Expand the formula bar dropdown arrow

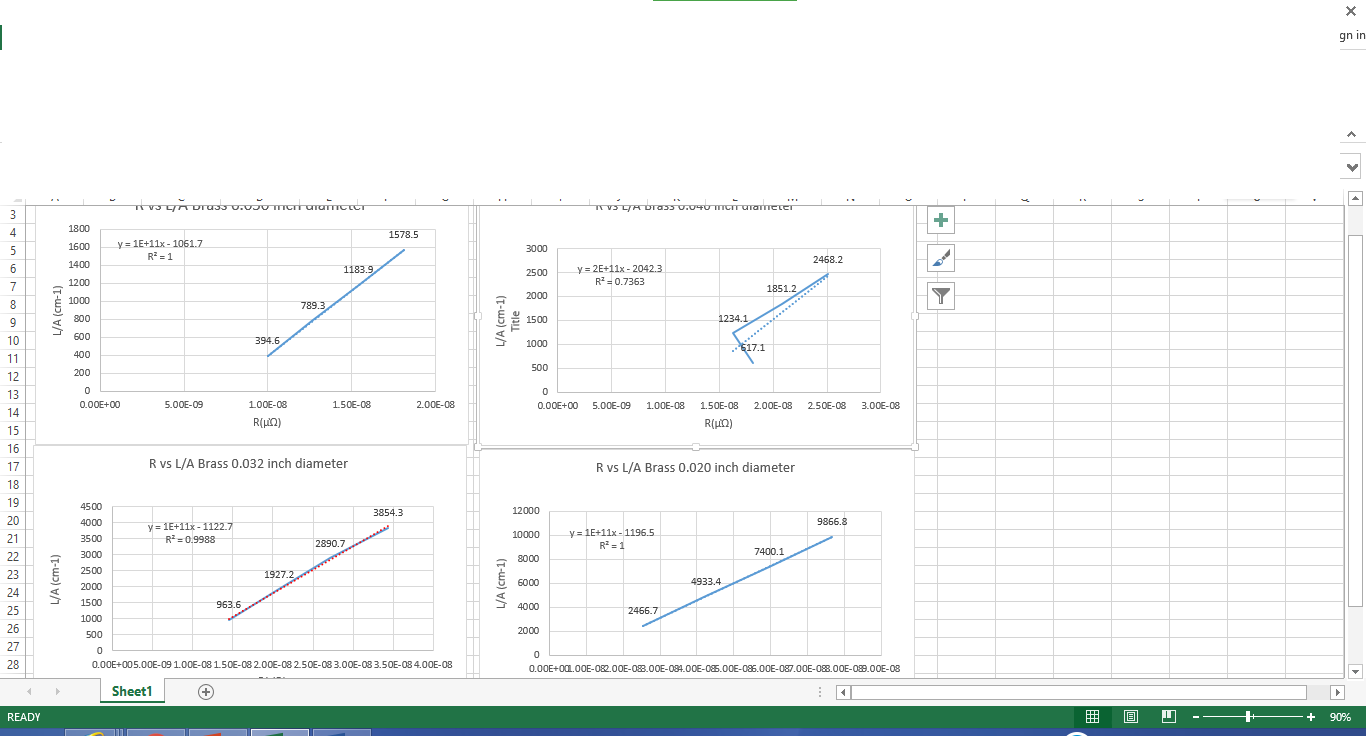tap(1352, 166)
